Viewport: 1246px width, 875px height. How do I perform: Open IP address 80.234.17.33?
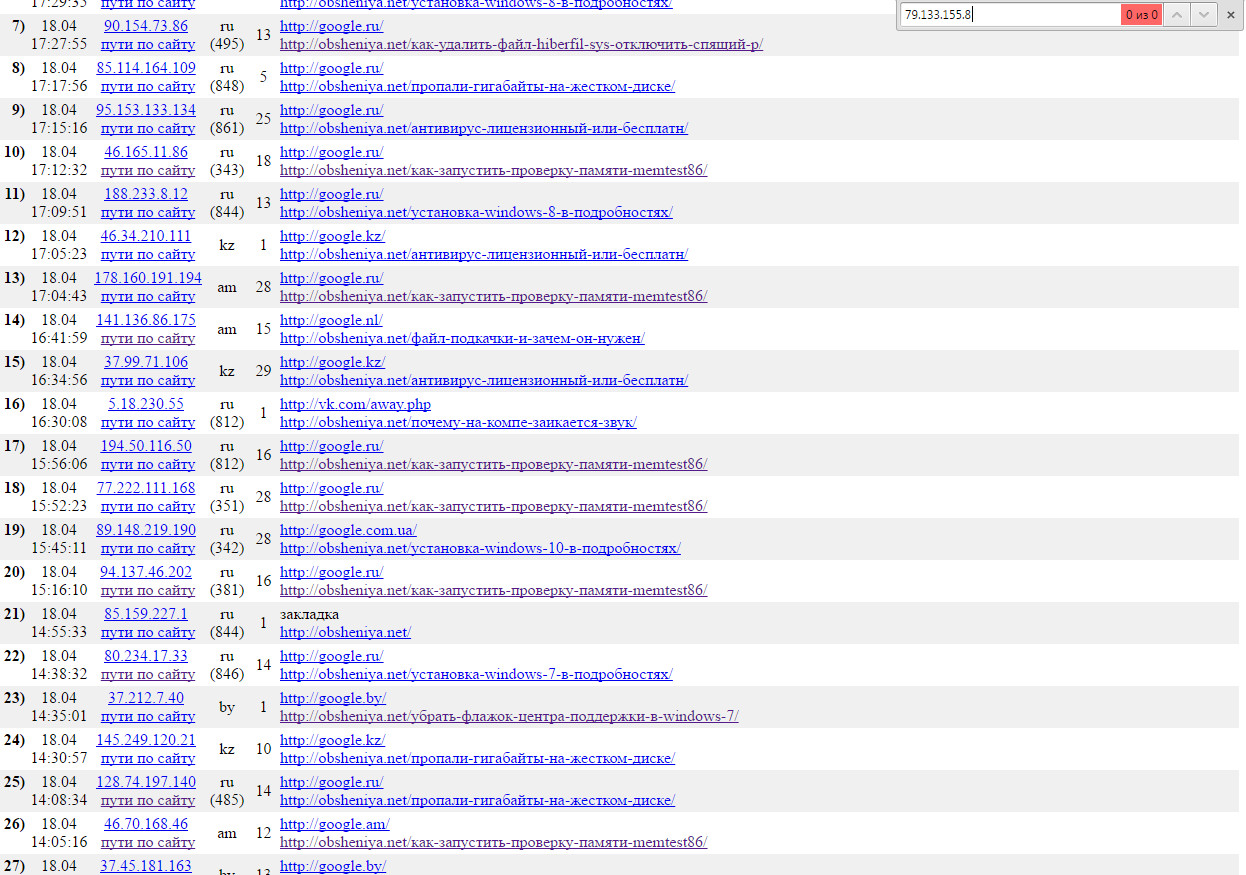146,656
